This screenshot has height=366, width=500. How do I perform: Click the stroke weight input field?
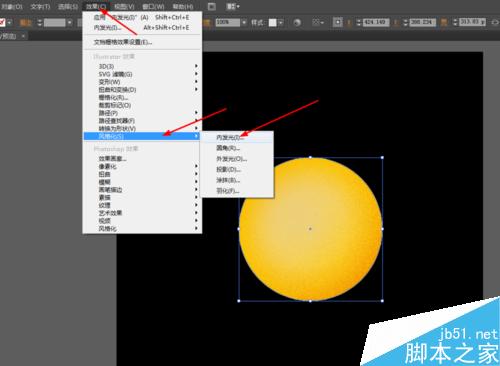(55, 23)
